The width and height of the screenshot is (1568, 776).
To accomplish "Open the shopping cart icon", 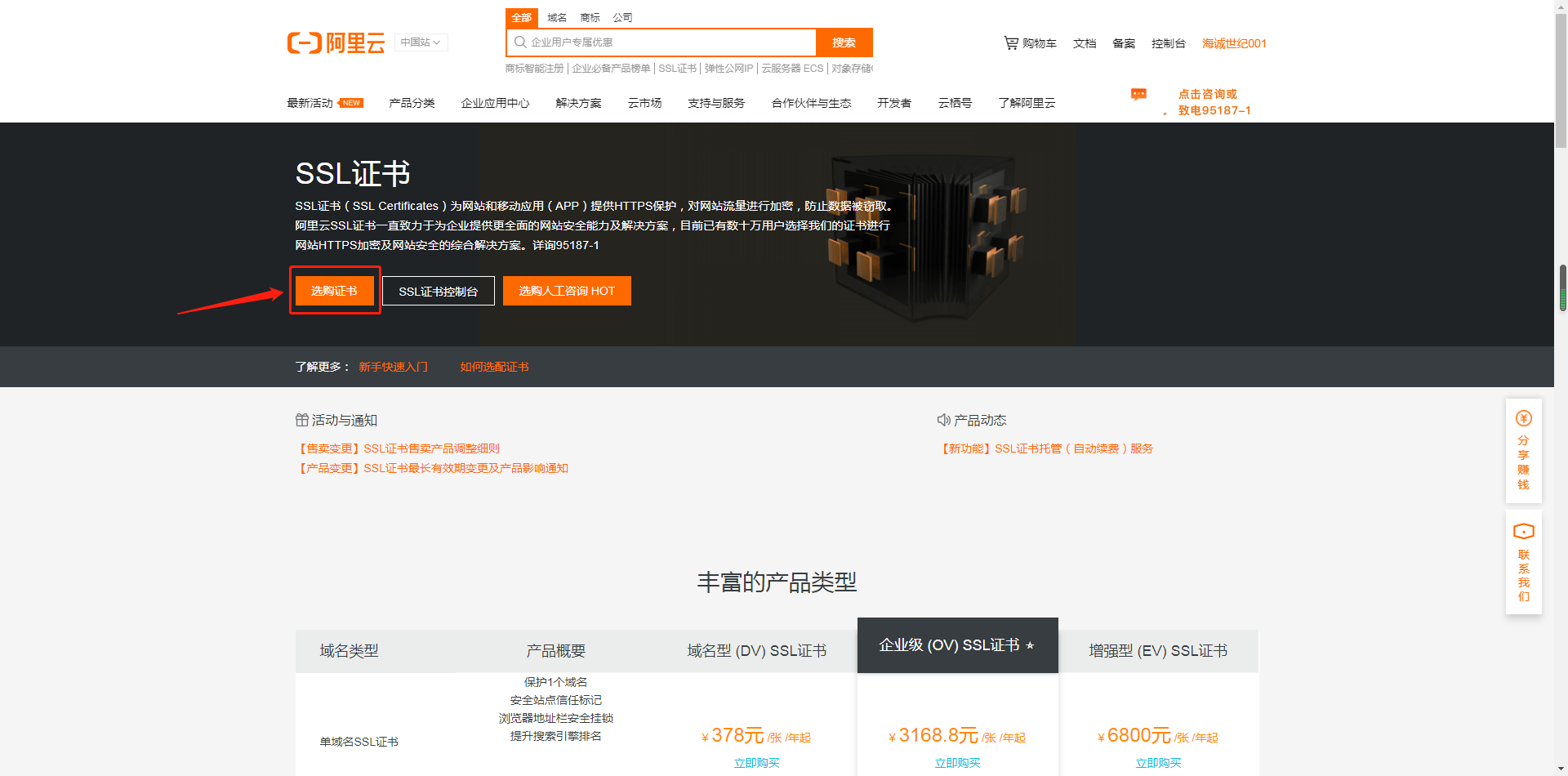I will coord(1011,43).
